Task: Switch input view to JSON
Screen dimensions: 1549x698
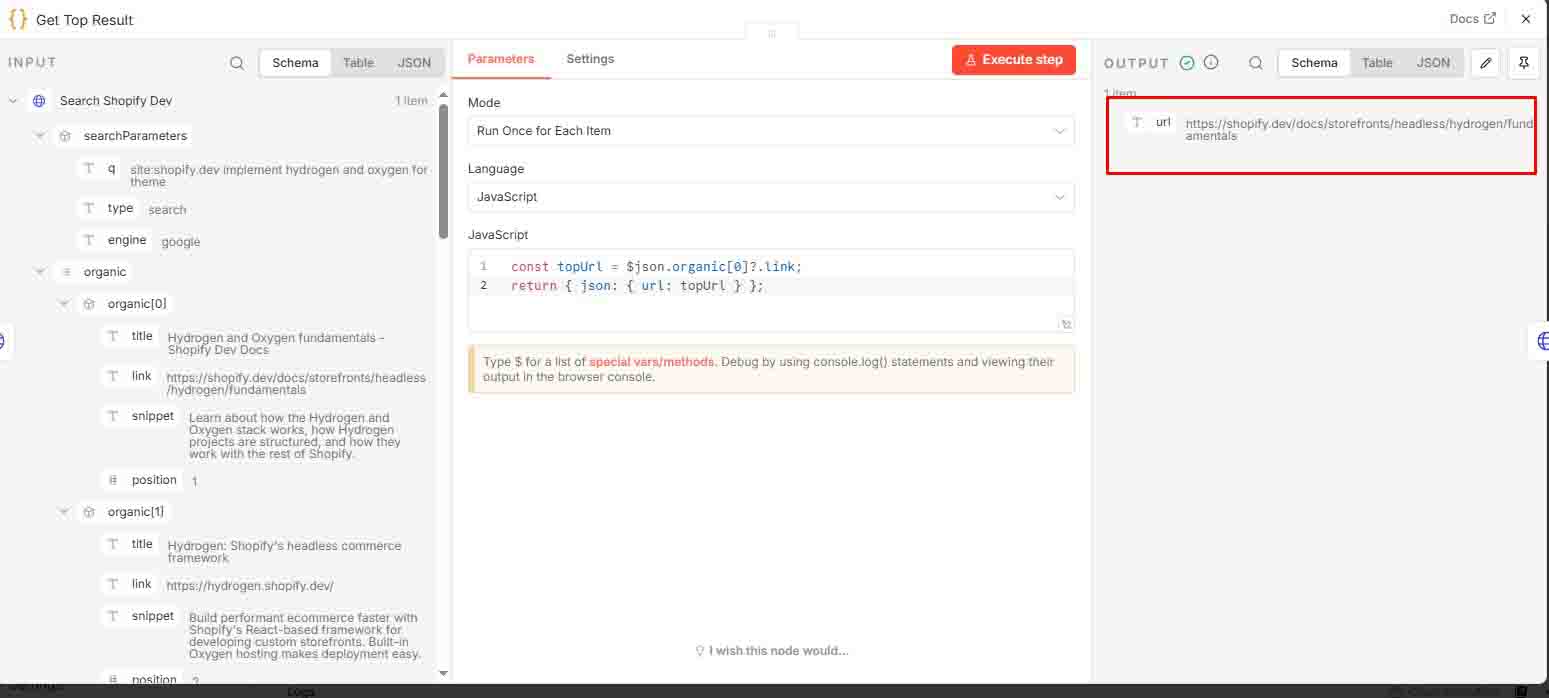Action: [x=414, y=63]
